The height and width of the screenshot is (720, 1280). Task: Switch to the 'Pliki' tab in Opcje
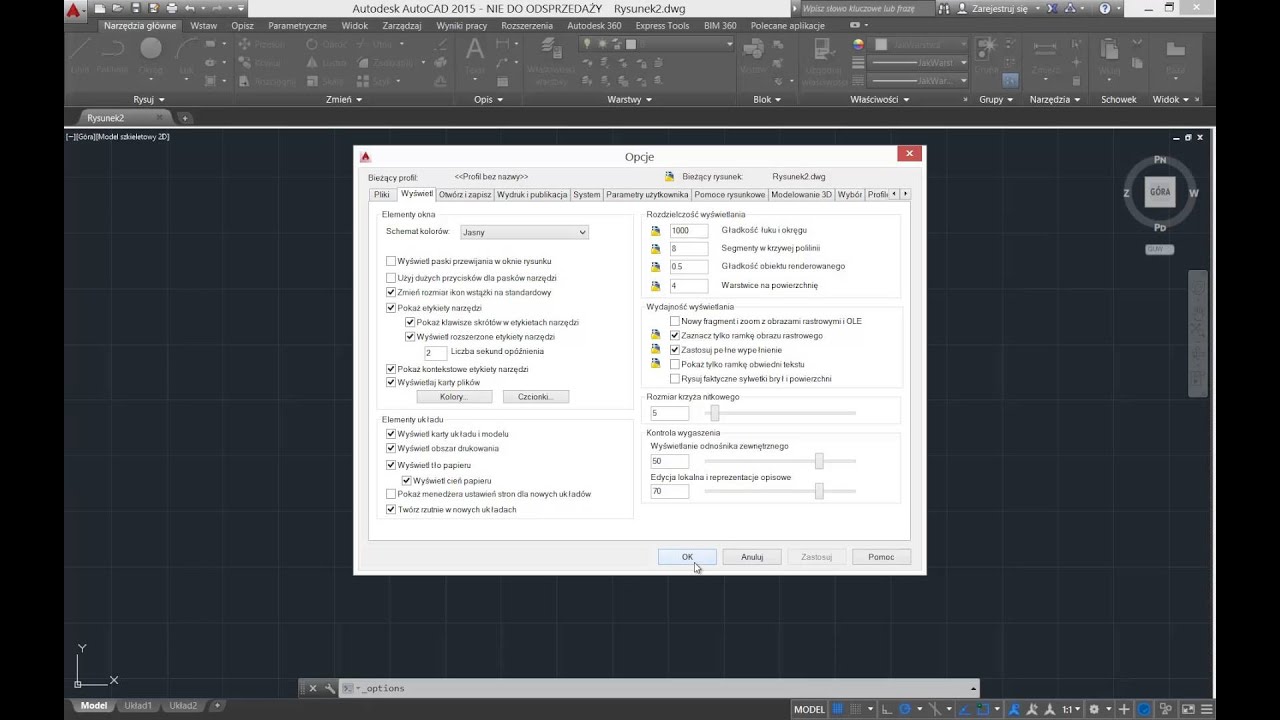382,194
